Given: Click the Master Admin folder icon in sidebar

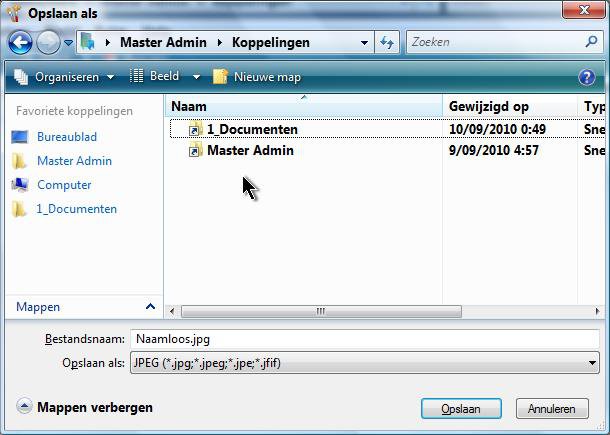Looking at the screenshot, I should tap(19, 161).
